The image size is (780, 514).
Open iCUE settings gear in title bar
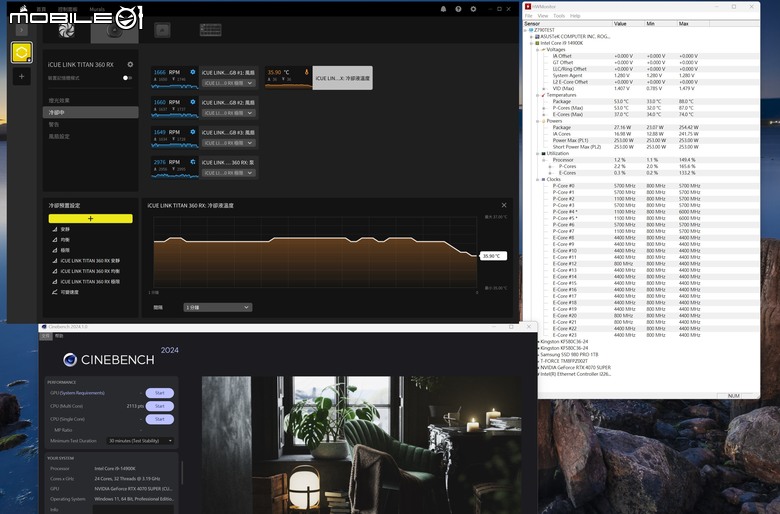tap(473, 9)
